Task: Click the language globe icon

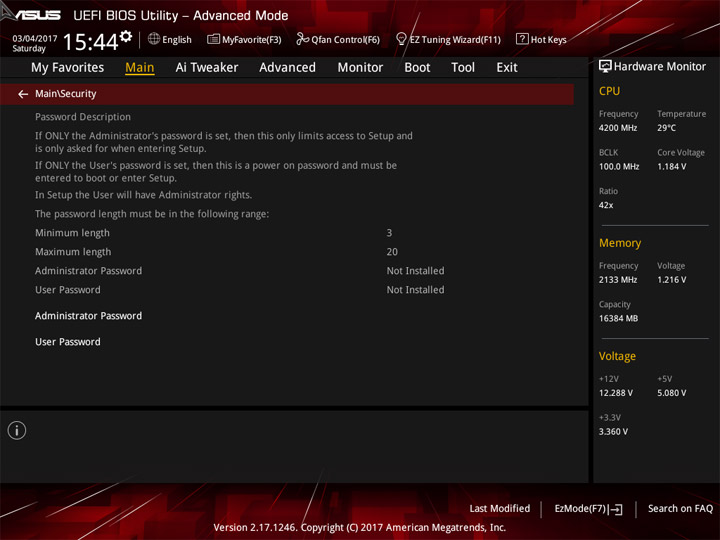Action: tap(154, 39)
